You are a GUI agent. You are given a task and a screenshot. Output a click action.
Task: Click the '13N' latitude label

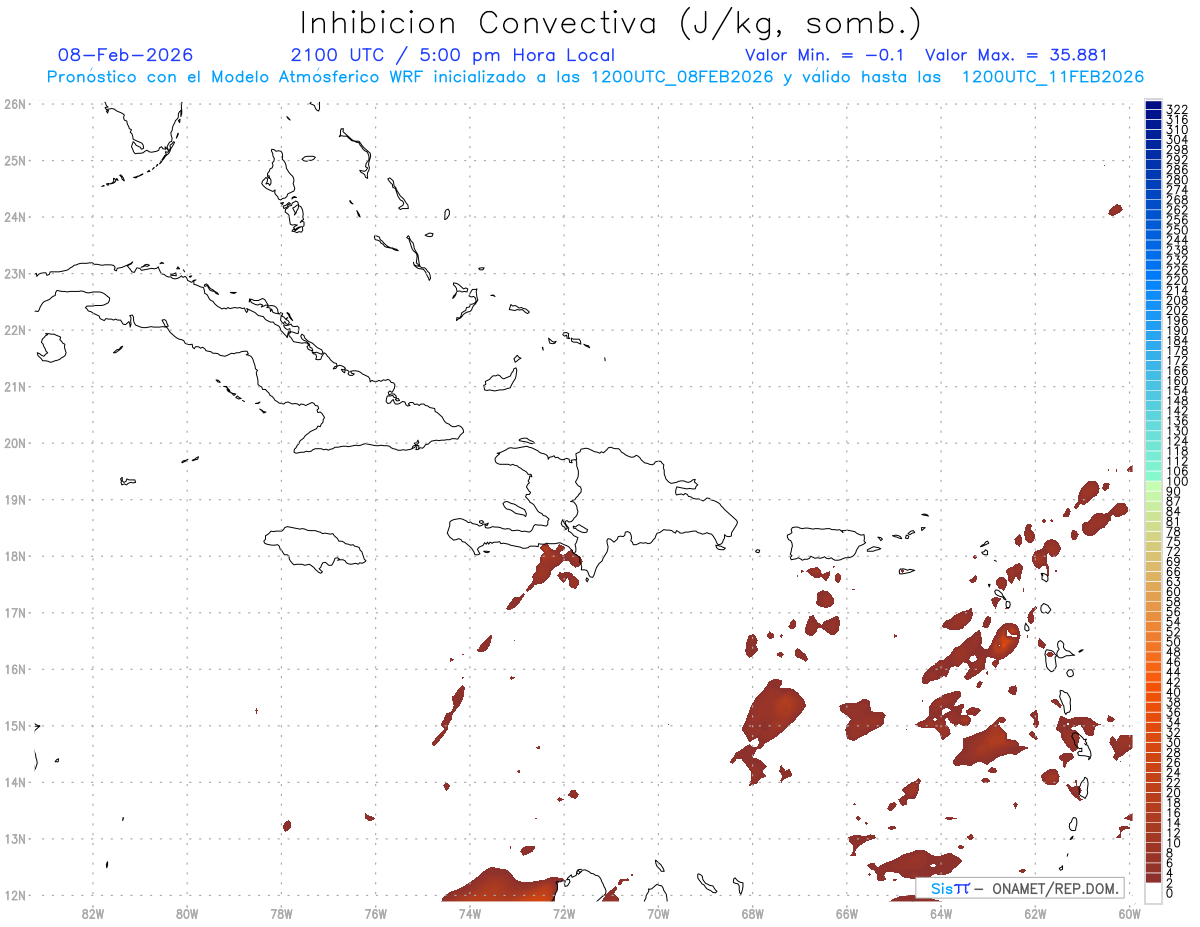pyautogui.click(x=15, y=839)
